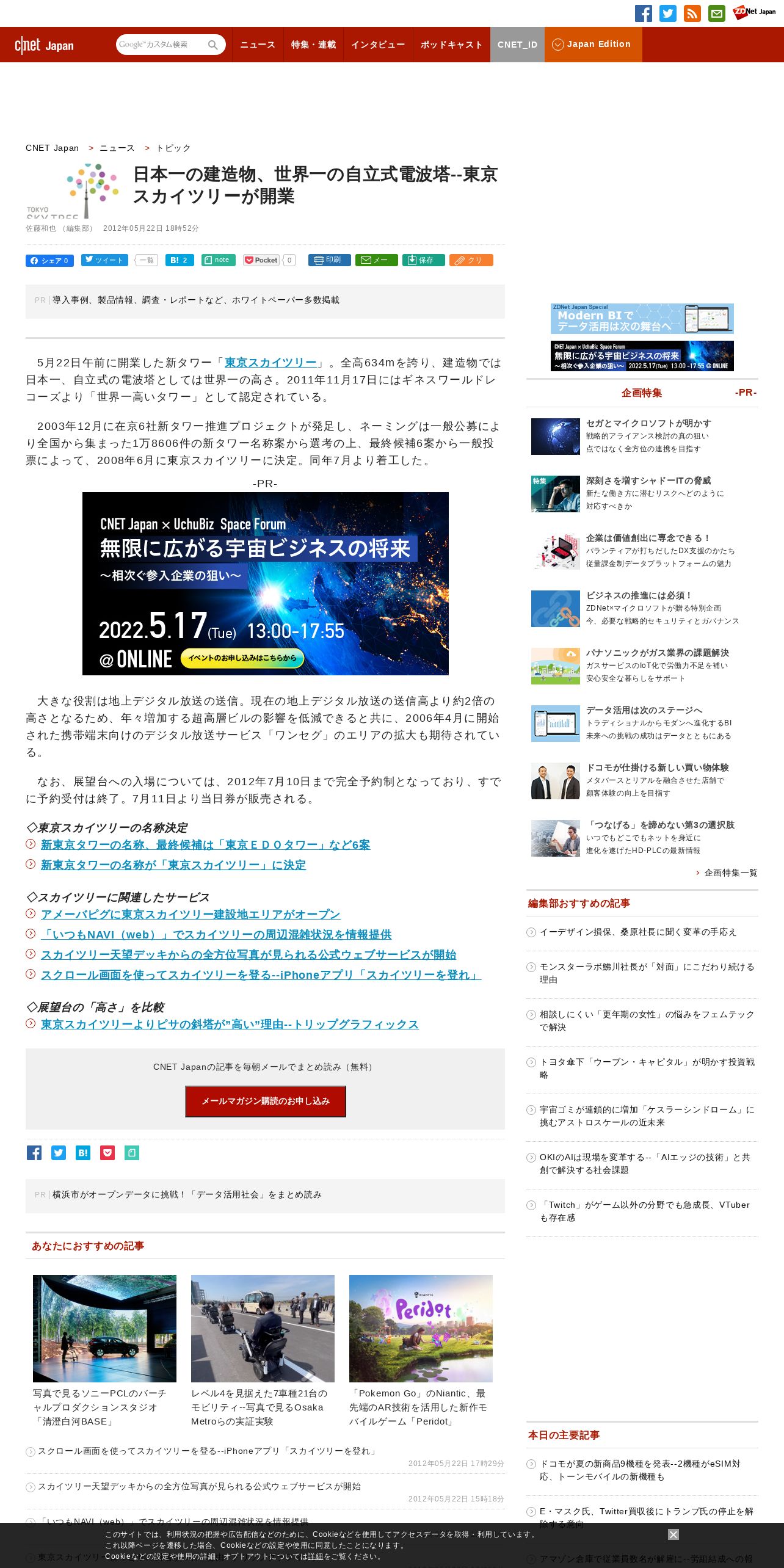Open the 詳細 link in cookie notice
The image size is (784, 1568).
[315, 1556]
